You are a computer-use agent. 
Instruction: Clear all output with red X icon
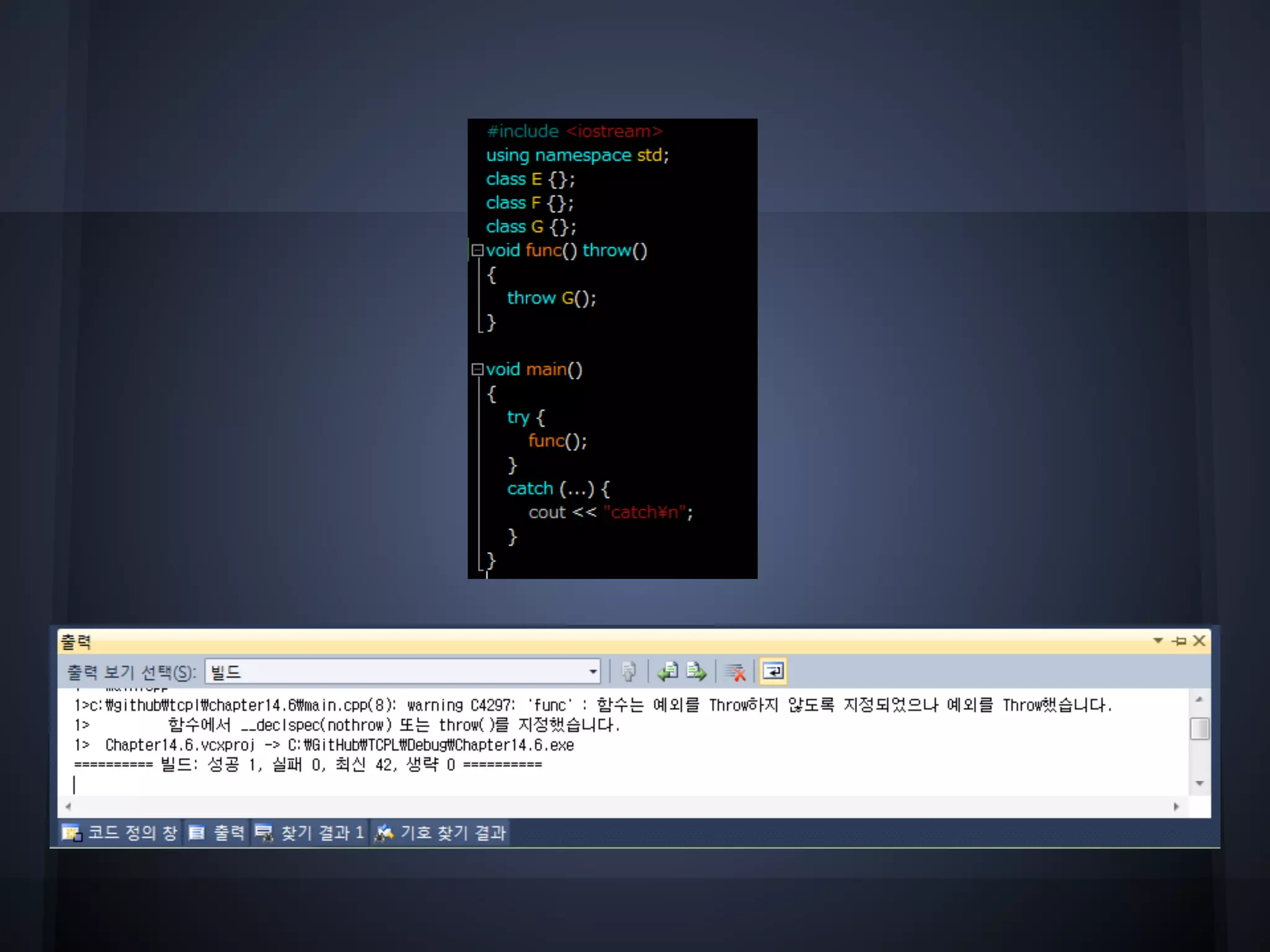[x=735, y=672]
